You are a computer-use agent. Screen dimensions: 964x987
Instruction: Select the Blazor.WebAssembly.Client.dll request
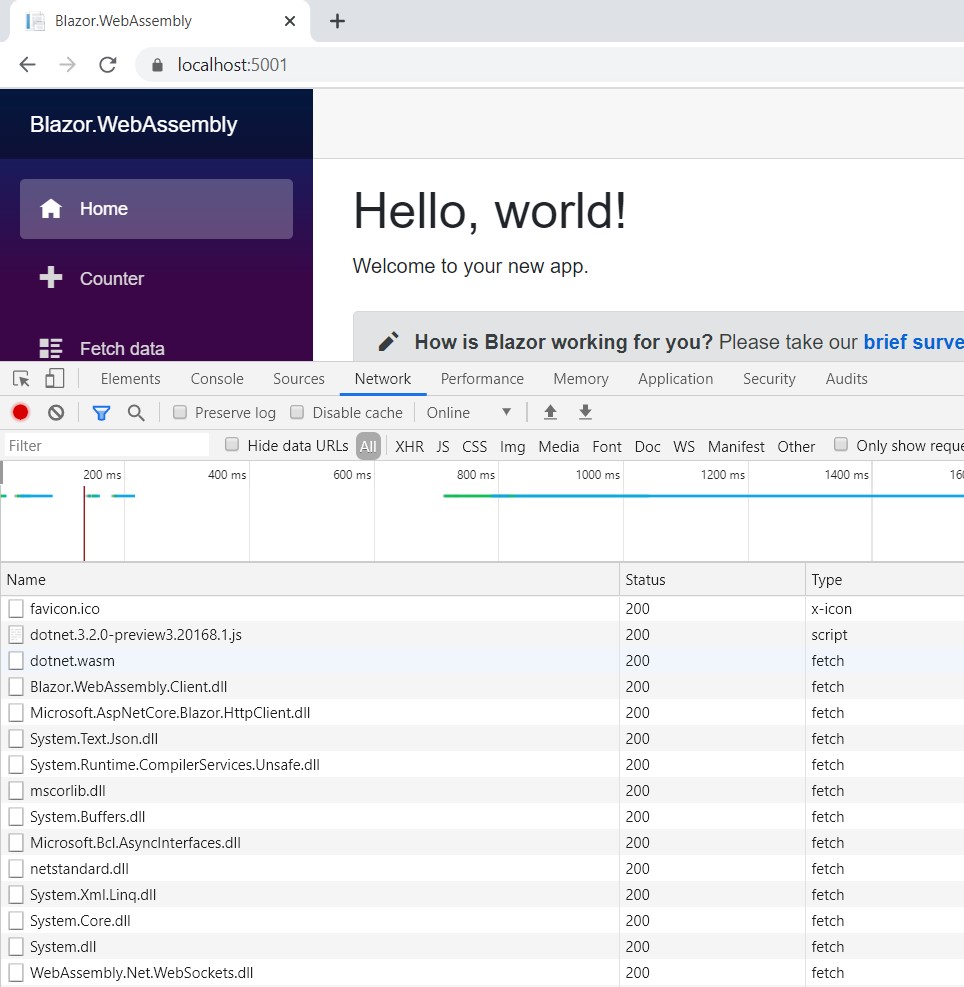(x=482, y=687)
